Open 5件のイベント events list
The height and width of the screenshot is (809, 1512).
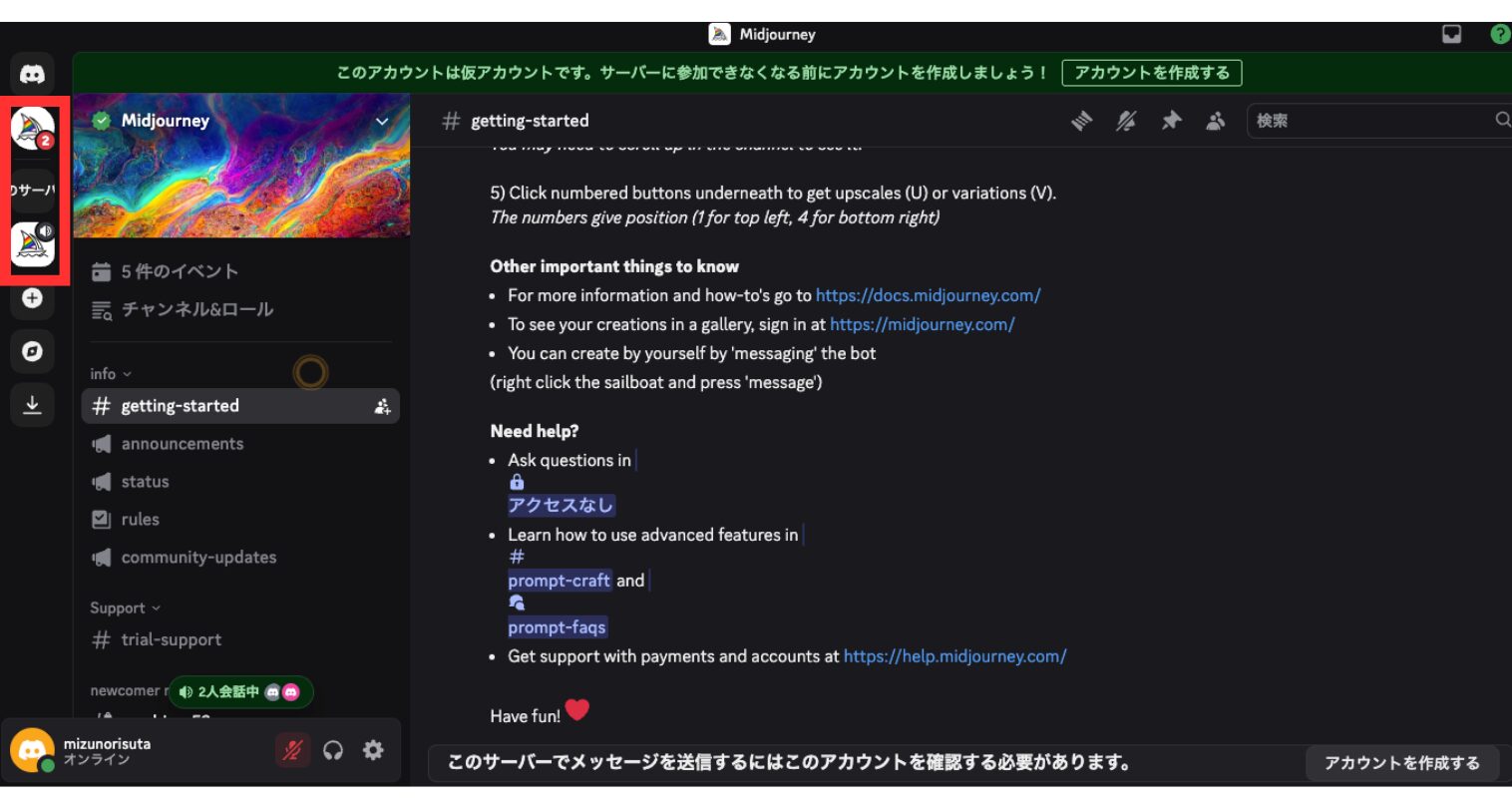coord(240,271)
